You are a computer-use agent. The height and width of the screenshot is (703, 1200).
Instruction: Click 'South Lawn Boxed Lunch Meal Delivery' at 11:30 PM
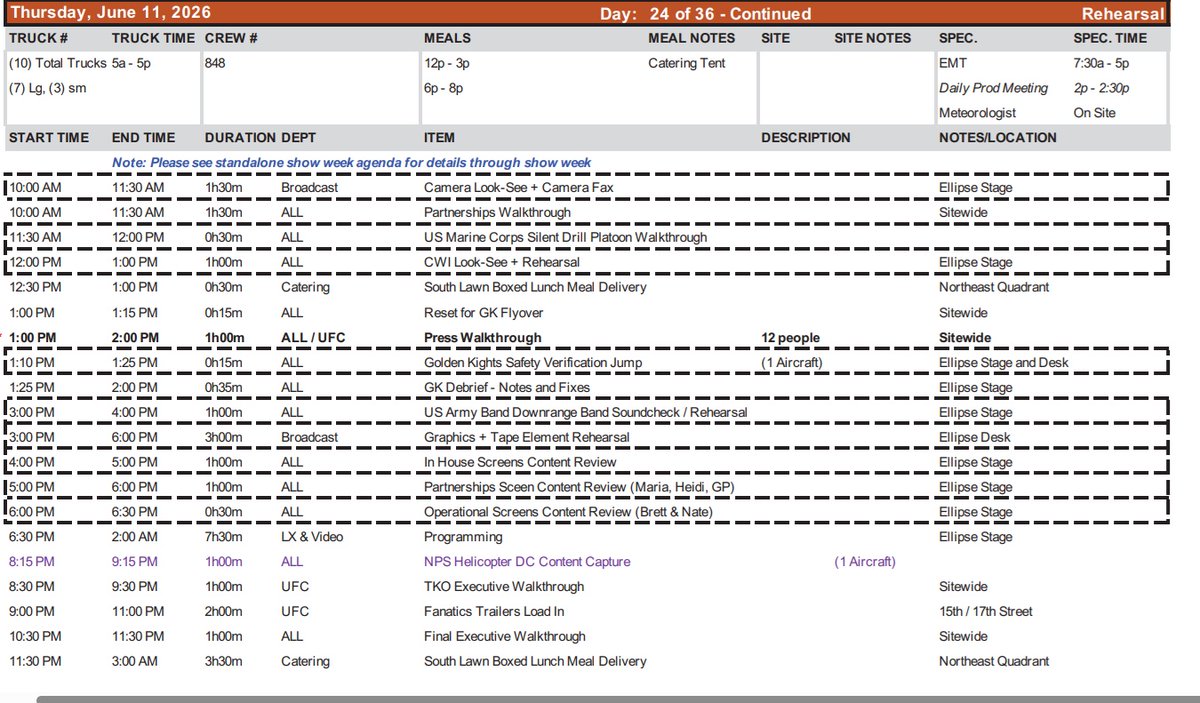point(535,661)
